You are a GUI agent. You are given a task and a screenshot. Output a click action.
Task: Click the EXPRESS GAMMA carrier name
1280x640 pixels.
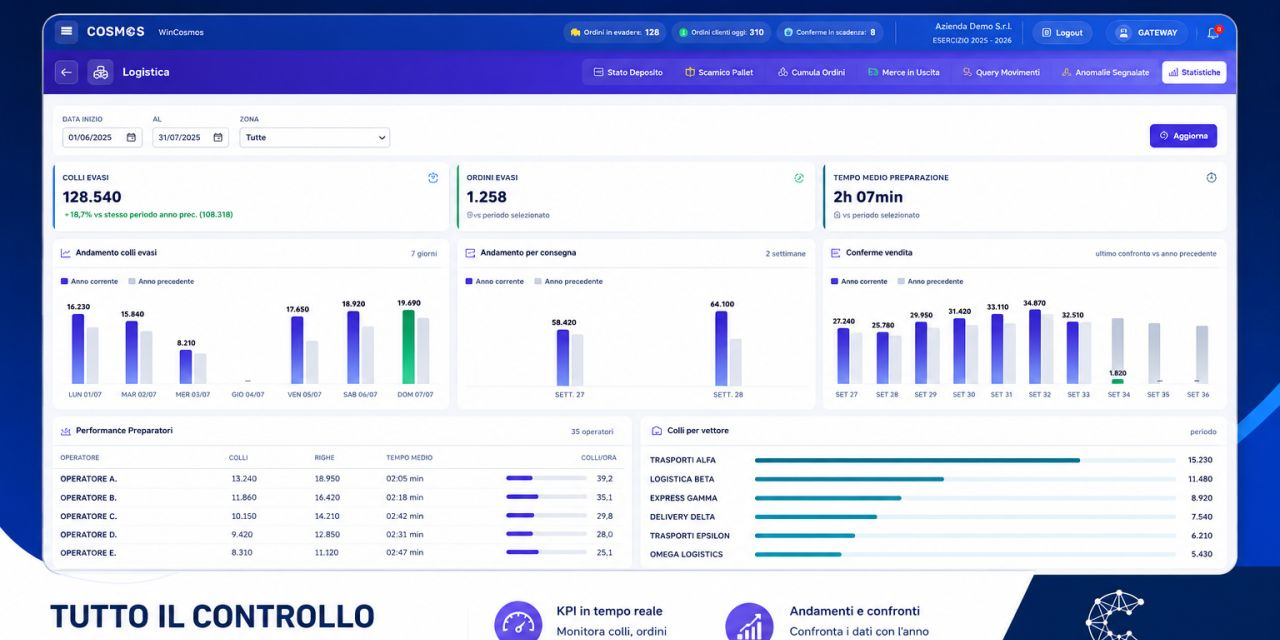tap(684, 498)
